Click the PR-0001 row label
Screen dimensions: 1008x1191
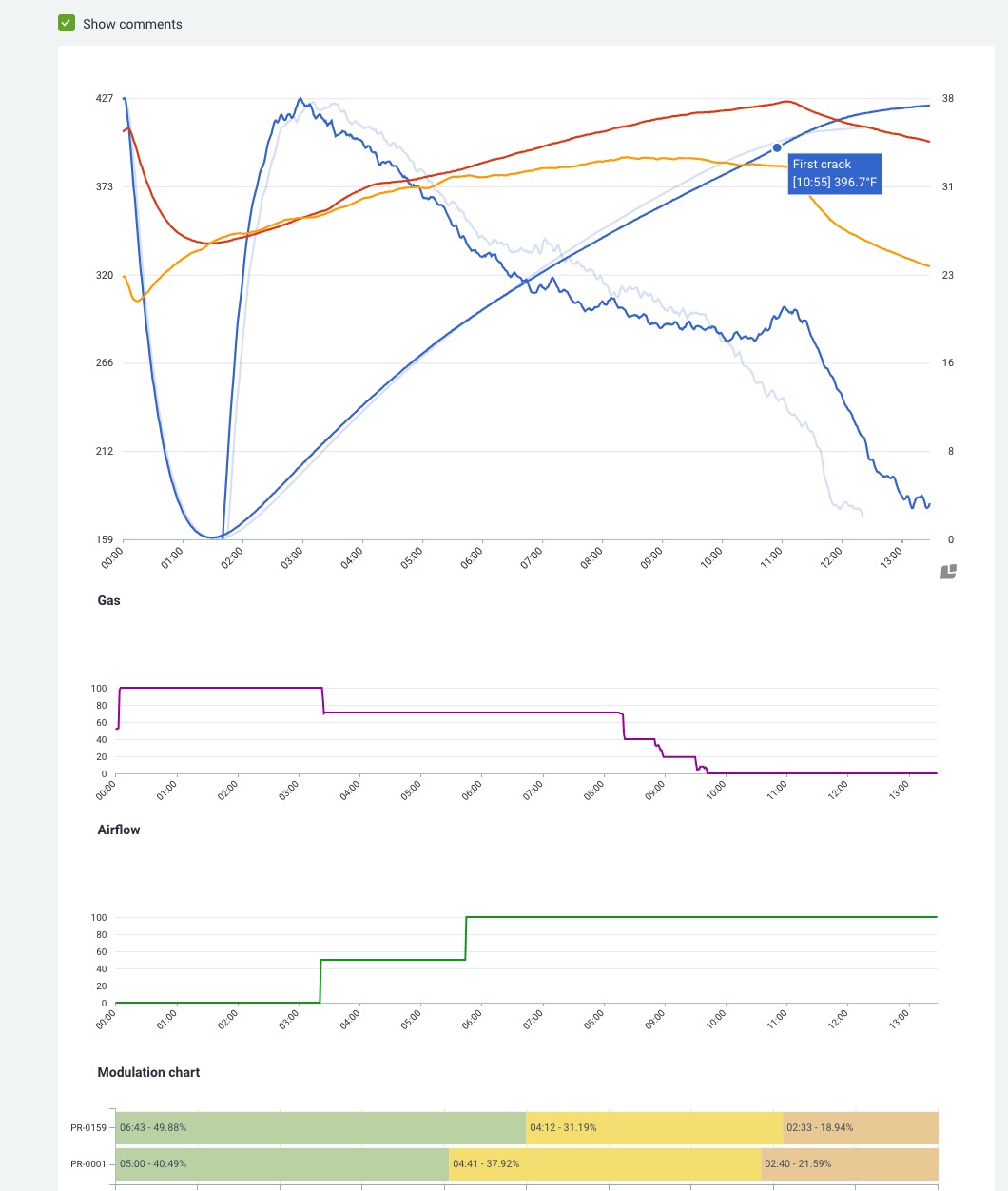pyautogui.click(x=87, y=1164)
